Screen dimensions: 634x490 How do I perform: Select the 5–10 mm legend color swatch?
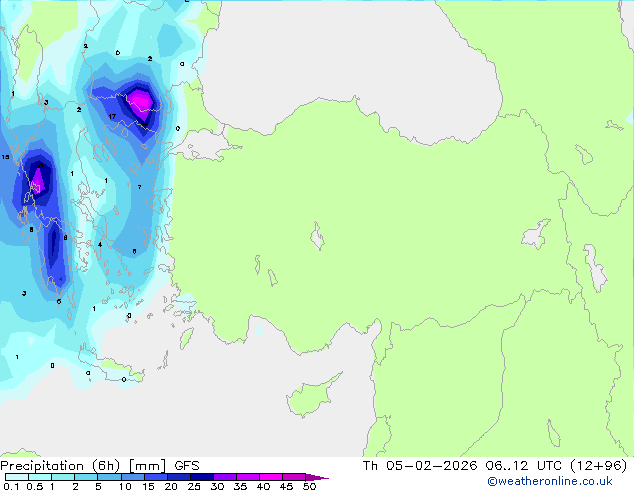[x=109, y=477]
